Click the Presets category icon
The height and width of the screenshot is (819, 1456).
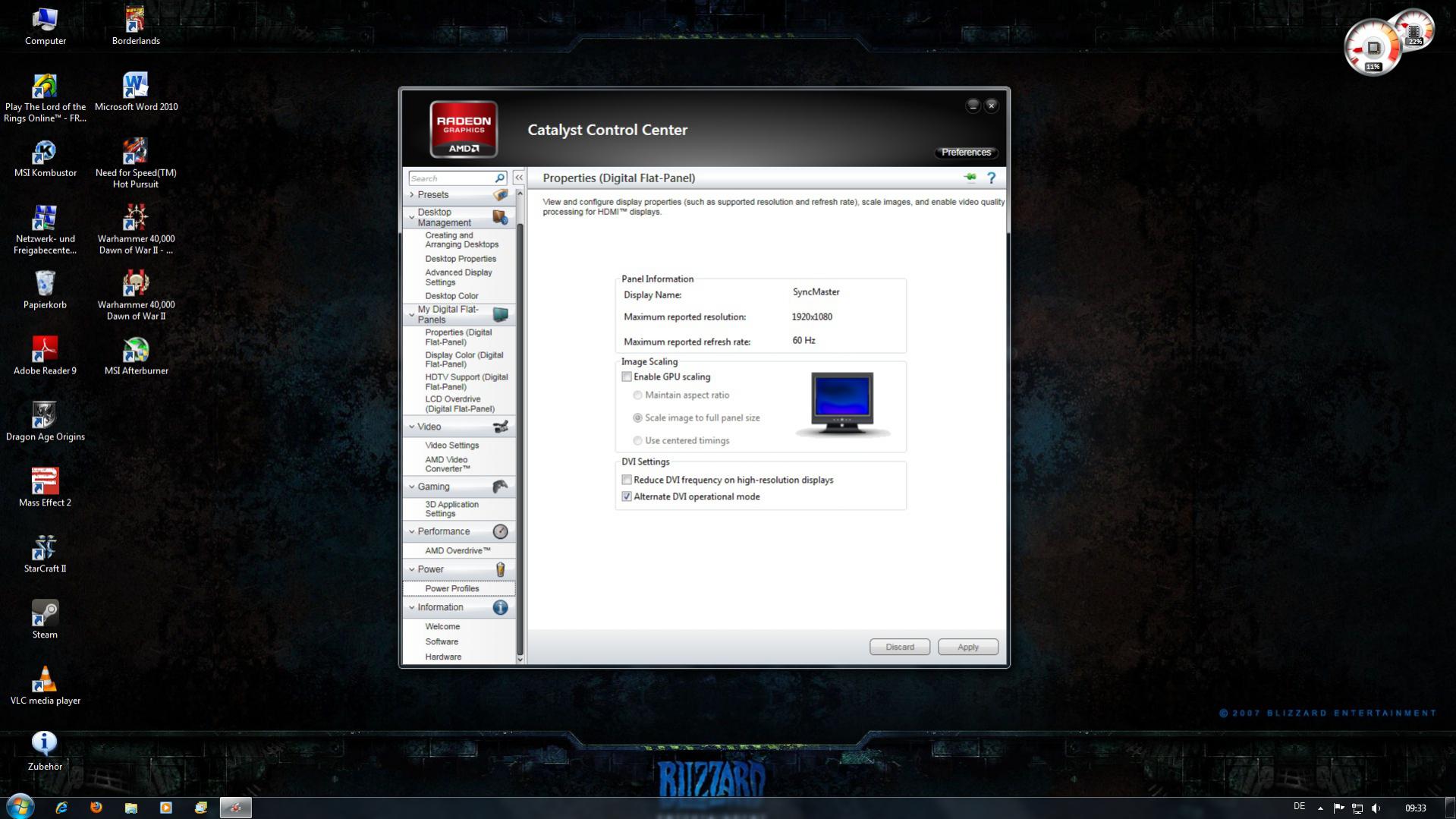pos(500,195)
